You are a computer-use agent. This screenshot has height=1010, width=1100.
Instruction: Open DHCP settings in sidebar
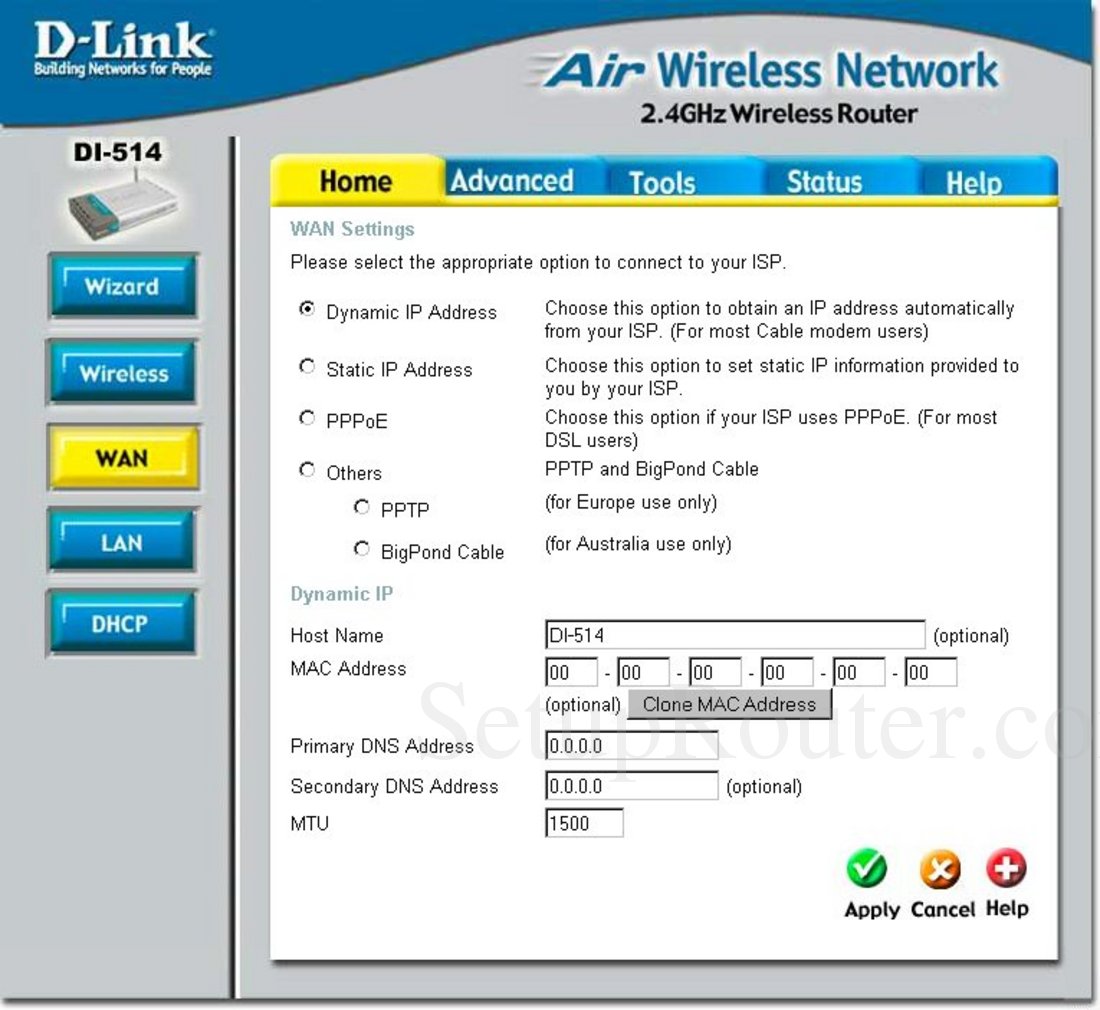click(x=122, y=624)
